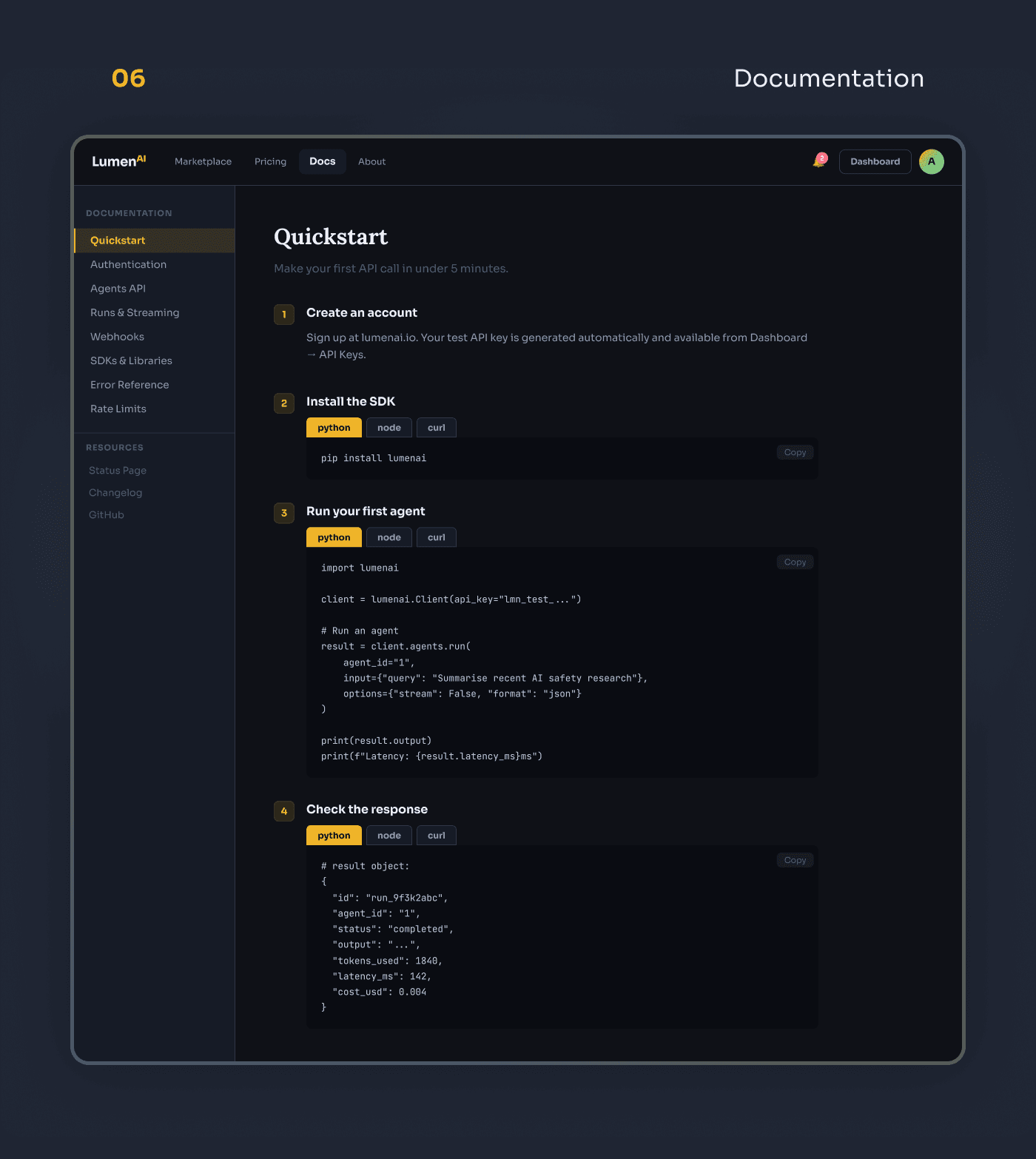Viewport: 1036px width, 1159px height.
Task: Open the Docs navigation tab
Action: point(322,161)
